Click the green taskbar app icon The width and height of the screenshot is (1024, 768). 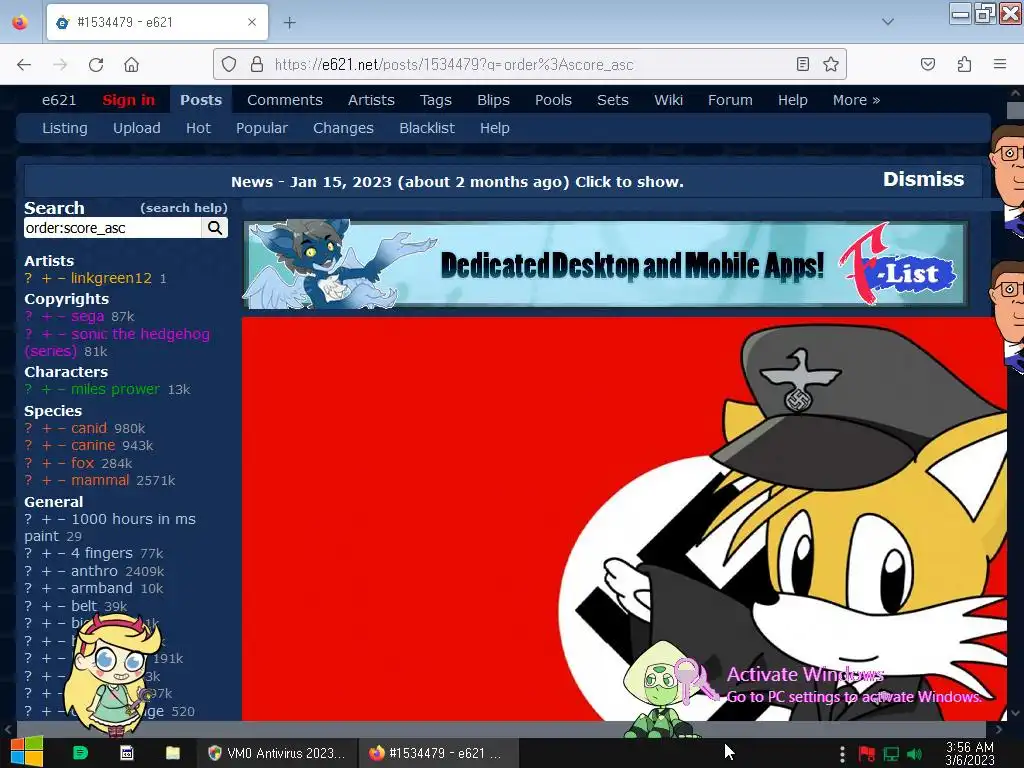click(80, 753)
